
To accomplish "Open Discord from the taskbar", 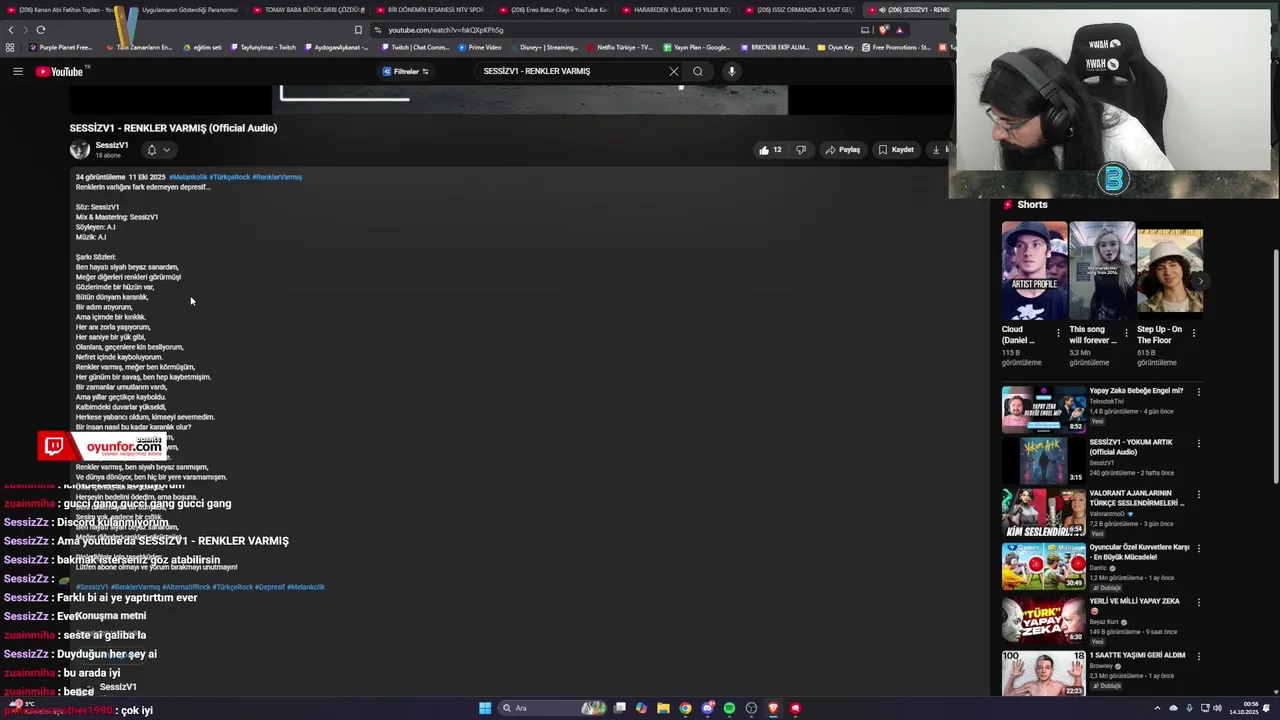I will click(x=707, y=708).
